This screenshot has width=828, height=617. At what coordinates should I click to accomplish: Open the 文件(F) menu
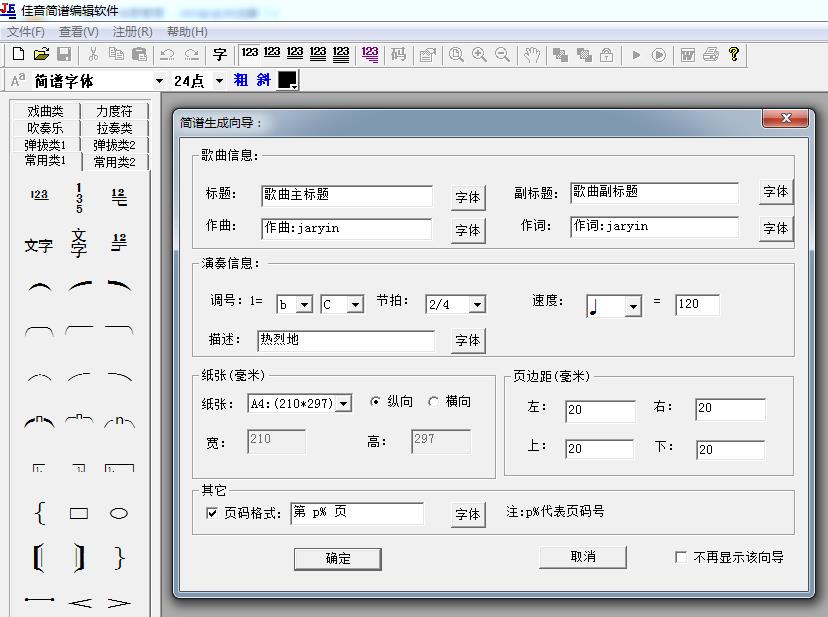(26, 32)
